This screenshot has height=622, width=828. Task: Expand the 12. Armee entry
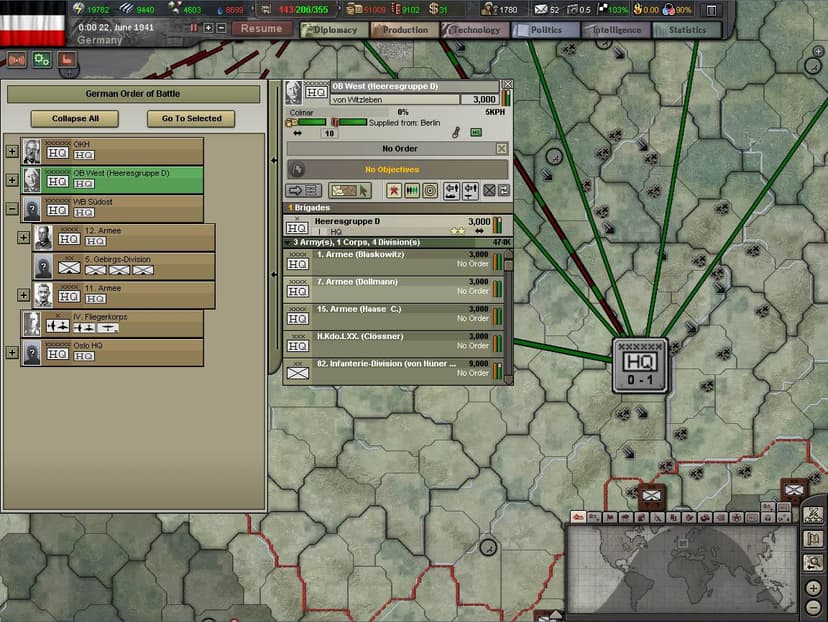click(x=23, y=238)
